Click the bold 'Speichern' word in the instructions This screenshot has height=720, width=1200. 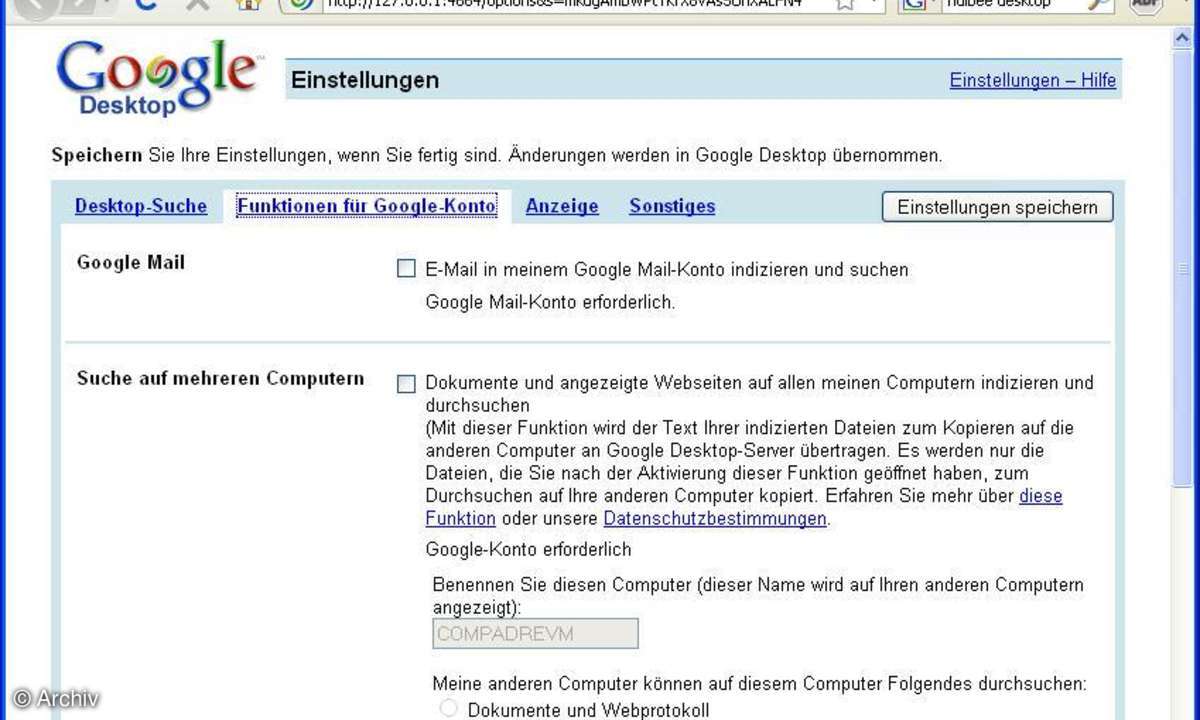tap(97, 155)
